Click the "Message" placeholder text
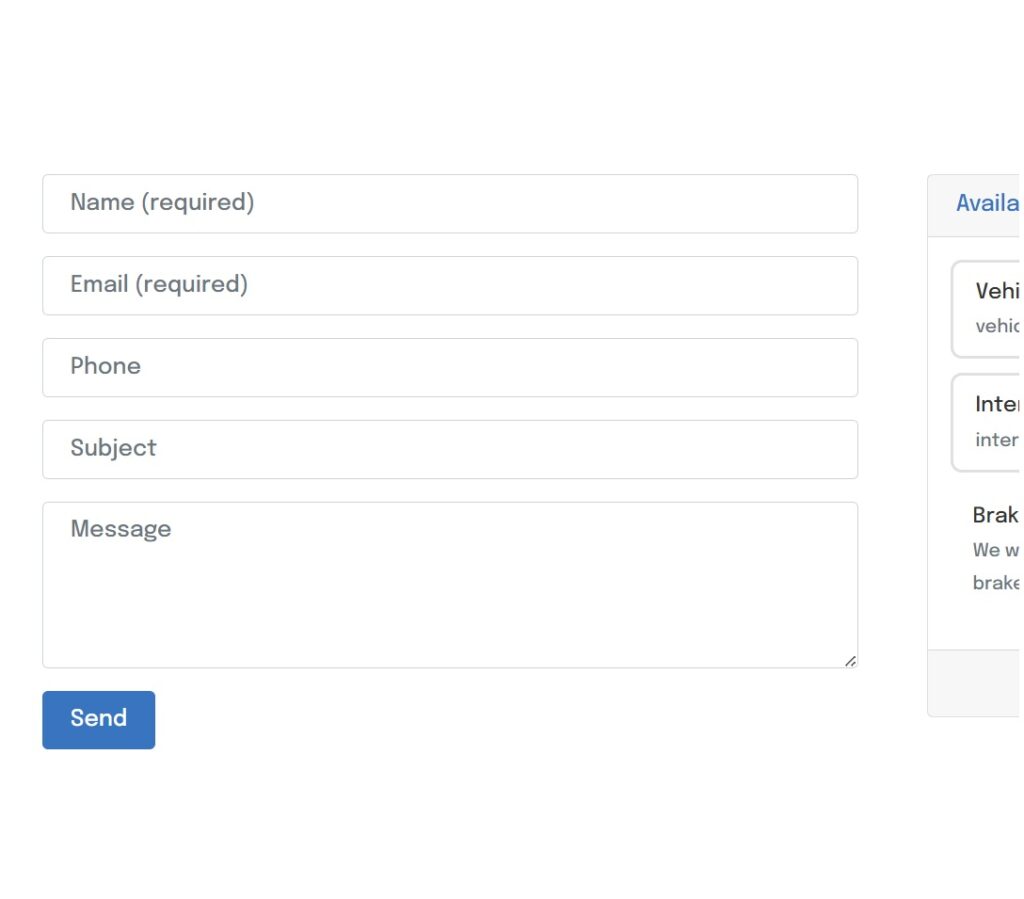 [x=121, y=529]
